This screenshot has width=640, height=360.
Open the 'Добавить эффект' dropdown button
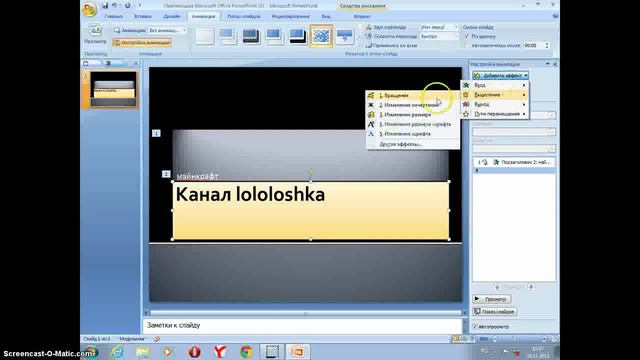(x=500, y=76)
